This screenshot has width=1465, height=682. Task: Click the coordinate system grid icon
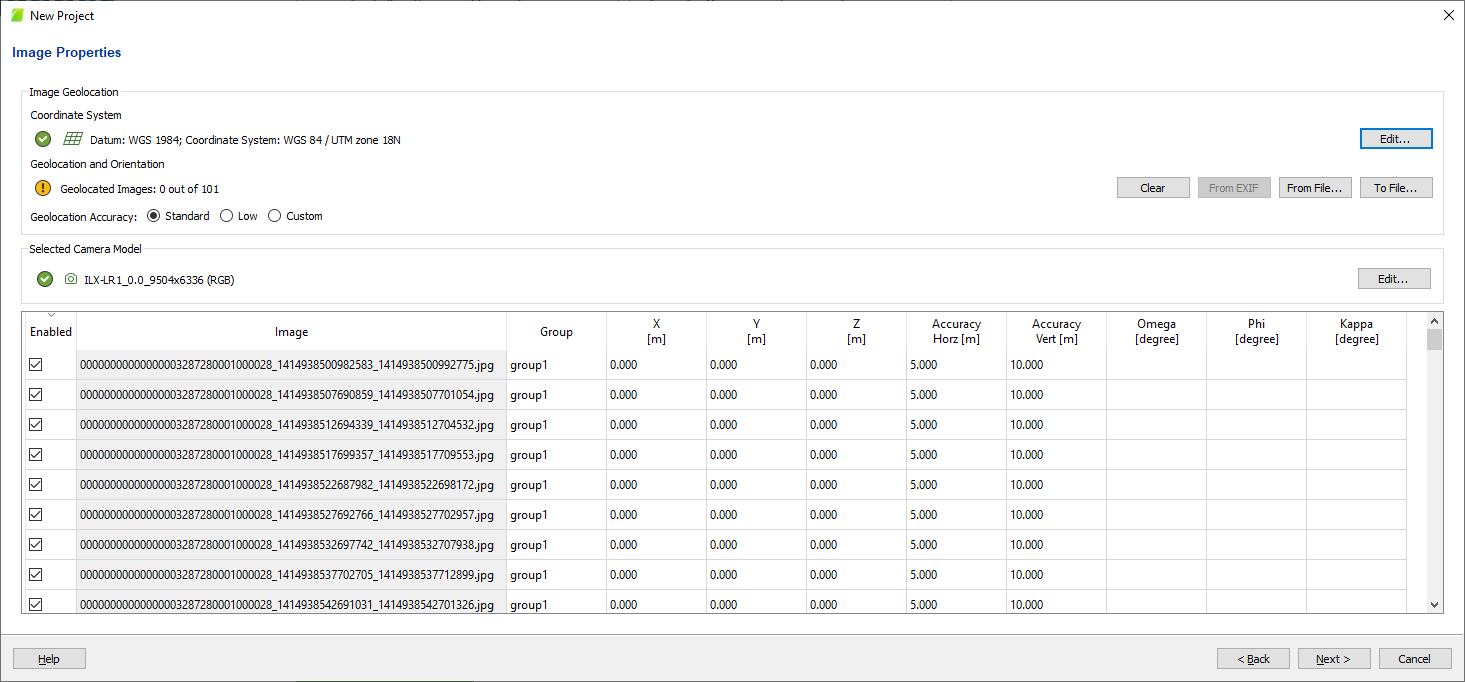[x=72, y=139]
